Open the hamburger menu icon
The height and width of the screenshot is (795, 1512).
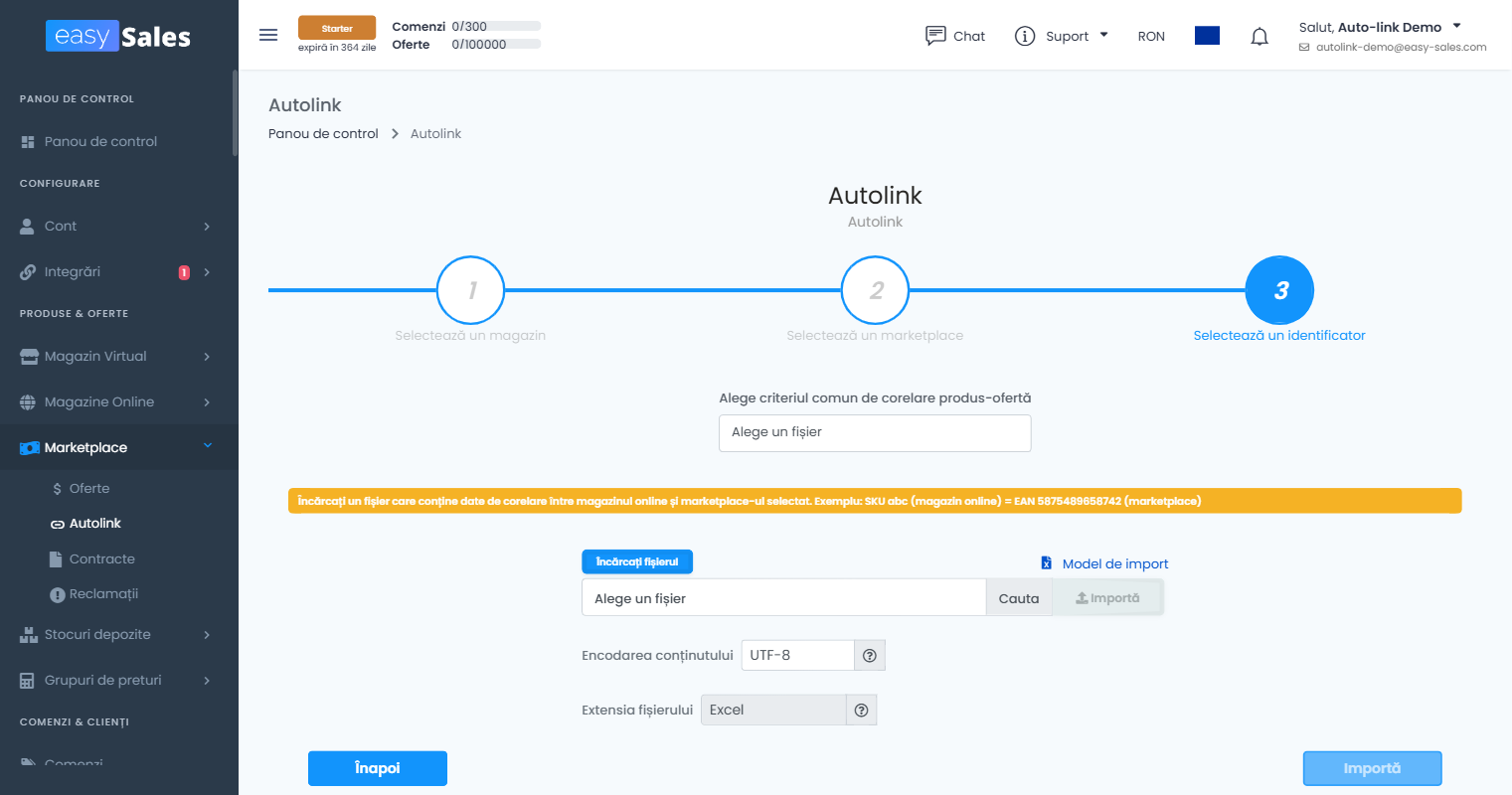point(268,35)
